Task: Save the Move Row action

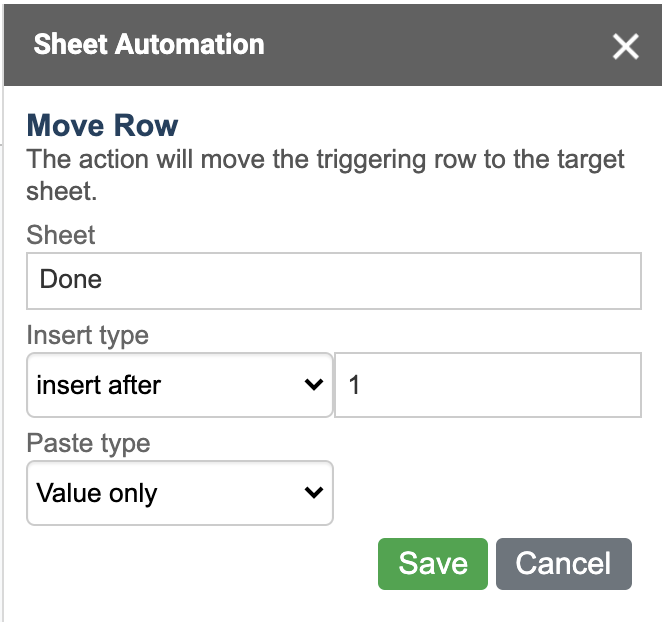Action: [x=433, y=564]
